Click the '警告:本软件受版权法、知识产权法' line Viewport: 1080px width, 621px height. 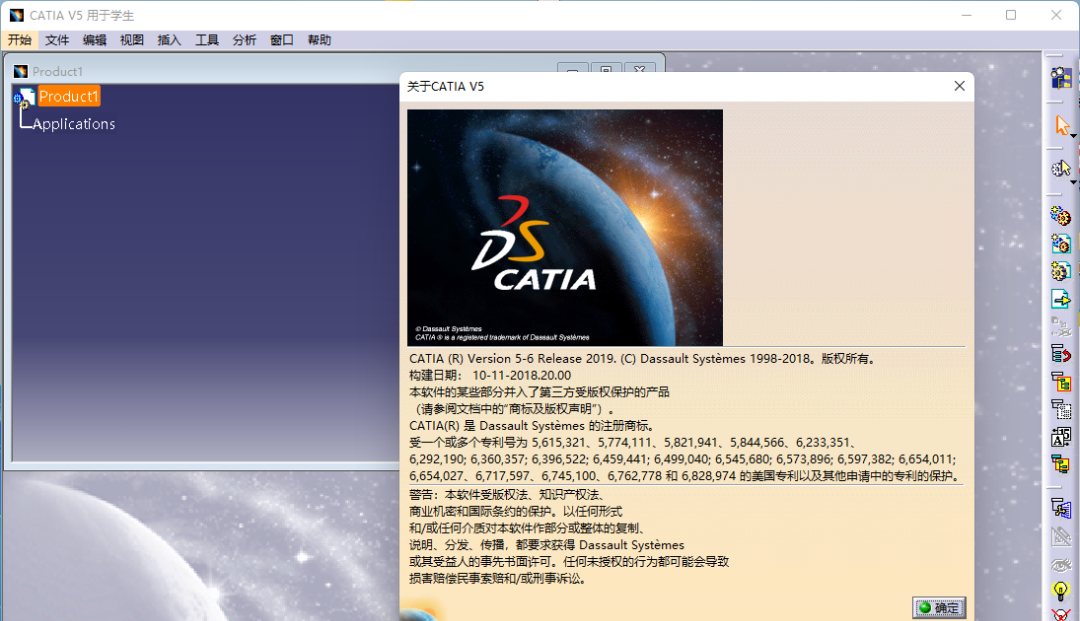[508, 494]
